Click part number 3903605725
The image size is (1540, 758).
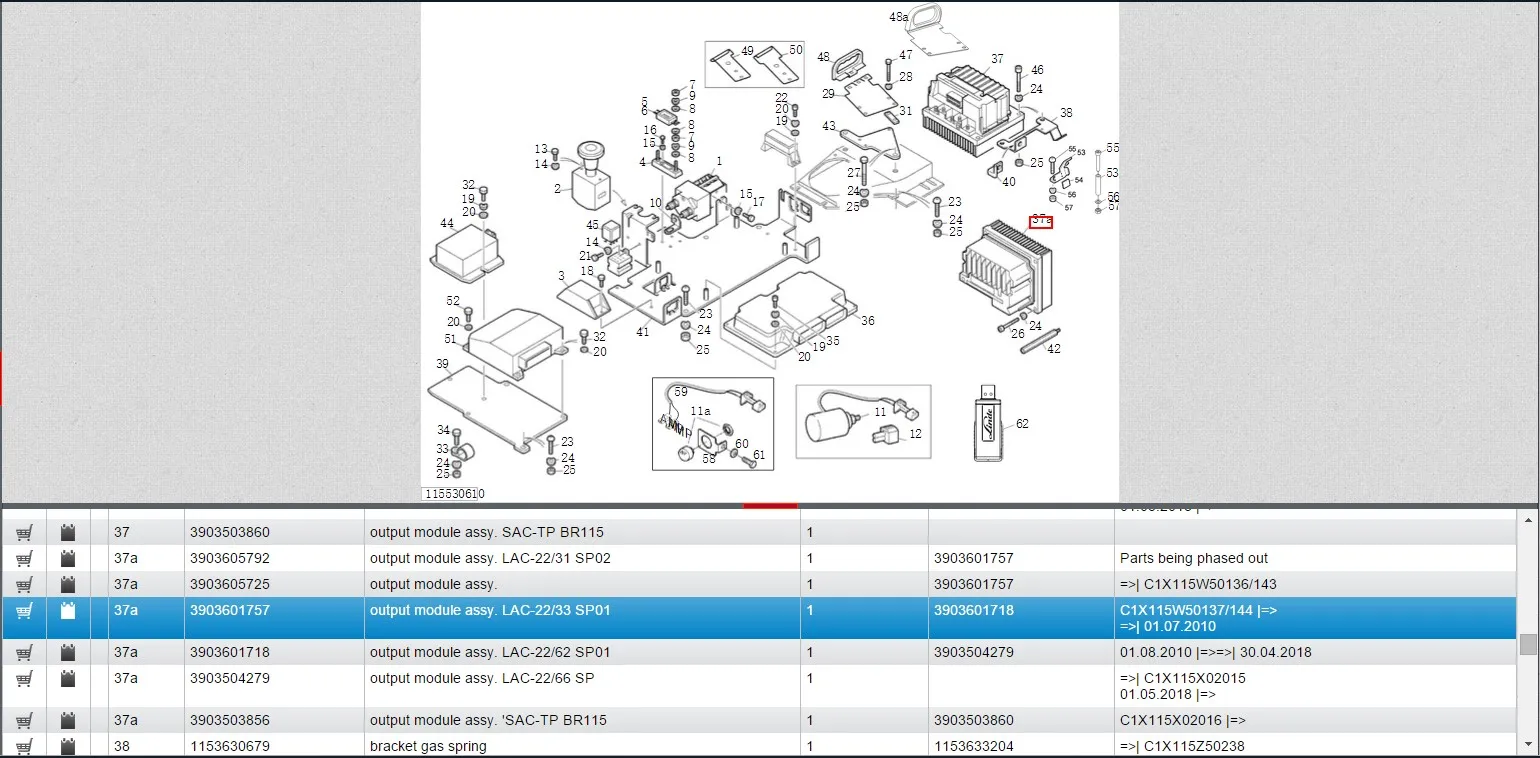(230, 585)
